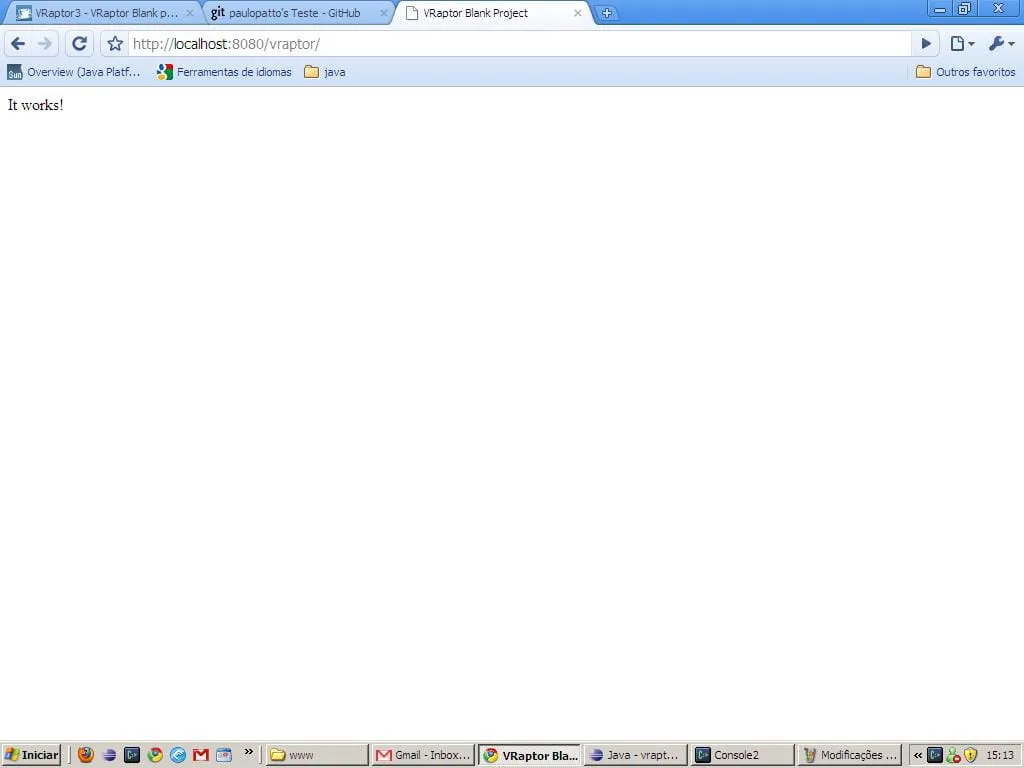Click the Go arrow next to the address bar
This screenshot has width=1024, height=768.
(926, 44)
